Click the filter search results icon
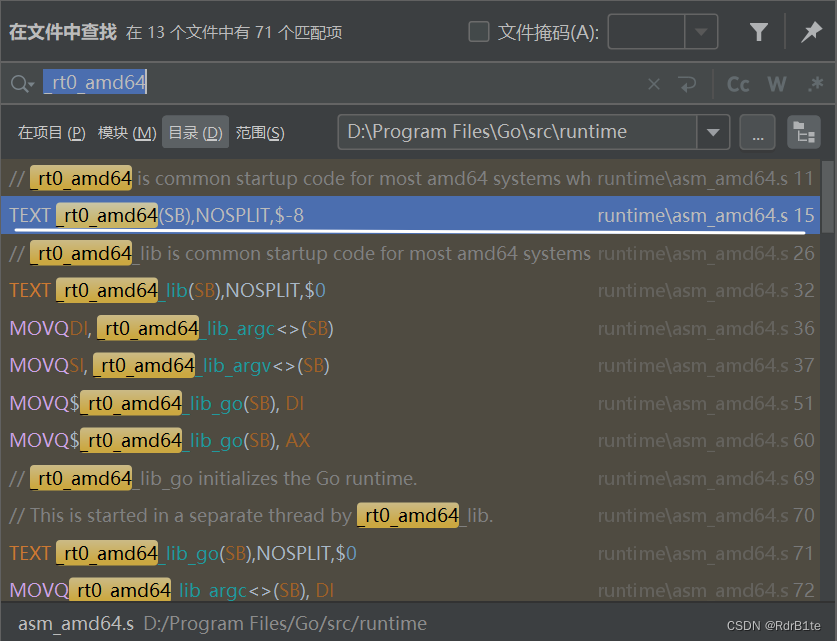Viewport: 837px width, 641px height. (x=759, y=31)
